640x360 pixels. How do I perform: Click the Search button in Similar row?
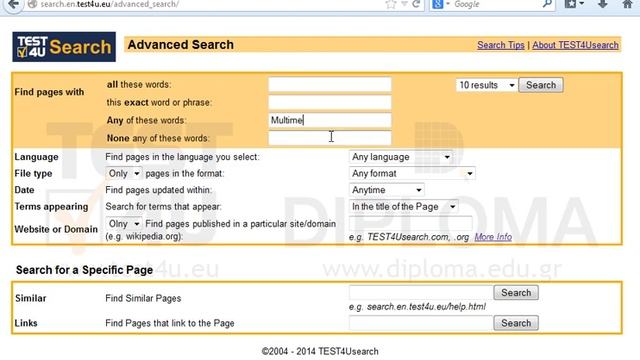[x=516, y=293]
